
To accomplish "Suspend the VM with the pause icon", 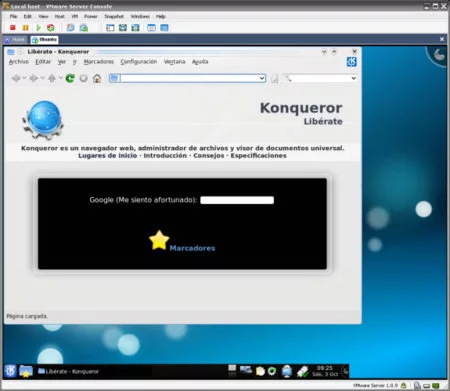I will (x=25, y=28).
